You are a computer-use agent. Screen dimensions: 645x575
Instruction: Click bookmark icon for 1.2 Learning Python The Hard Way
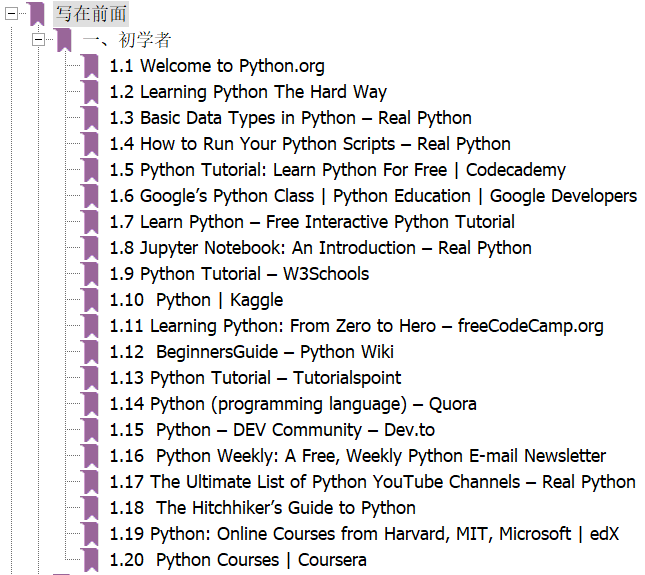click(91, 92)
